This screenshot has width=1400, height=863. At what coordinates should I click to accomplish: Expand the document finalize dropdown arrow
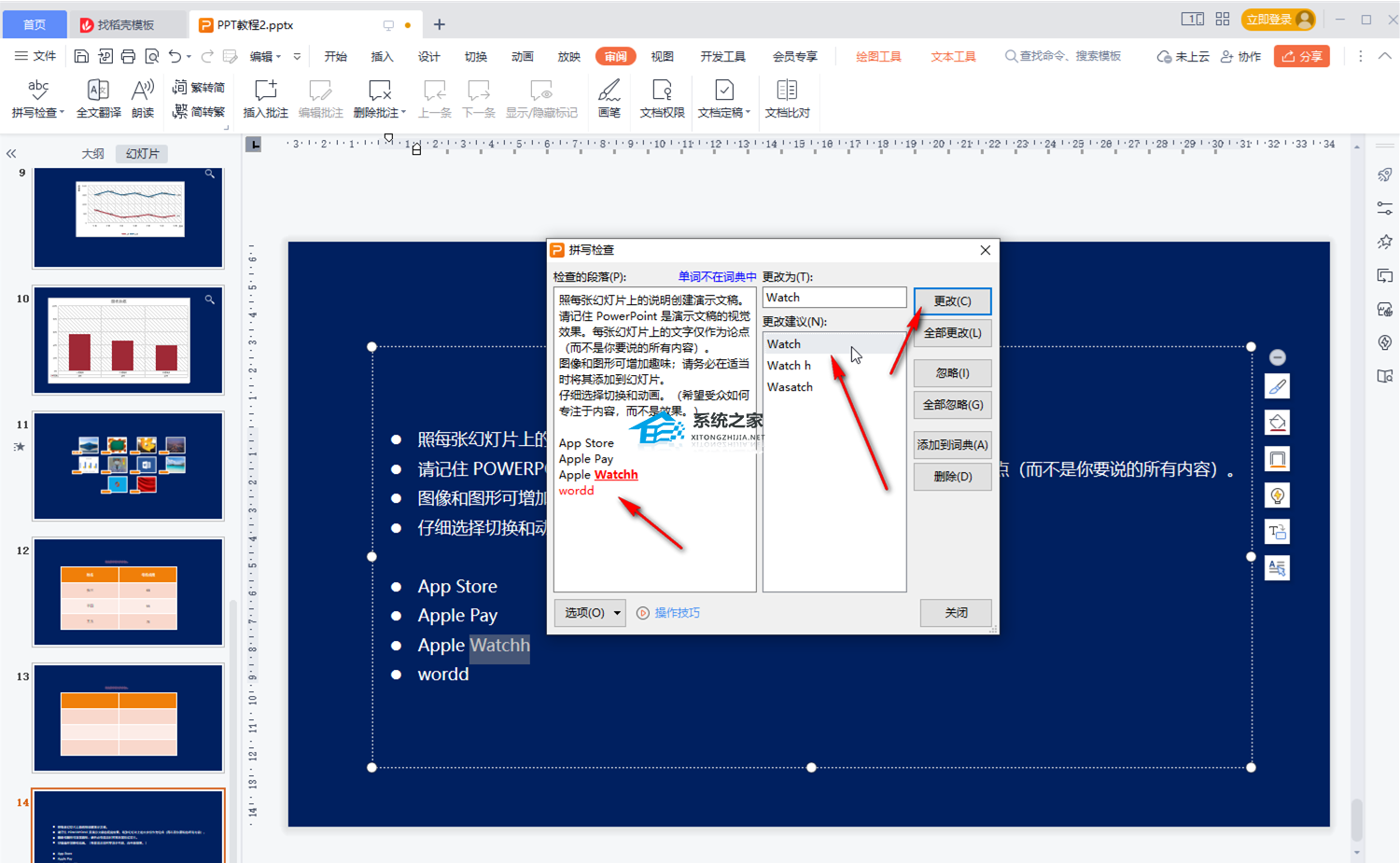(748, 113)
